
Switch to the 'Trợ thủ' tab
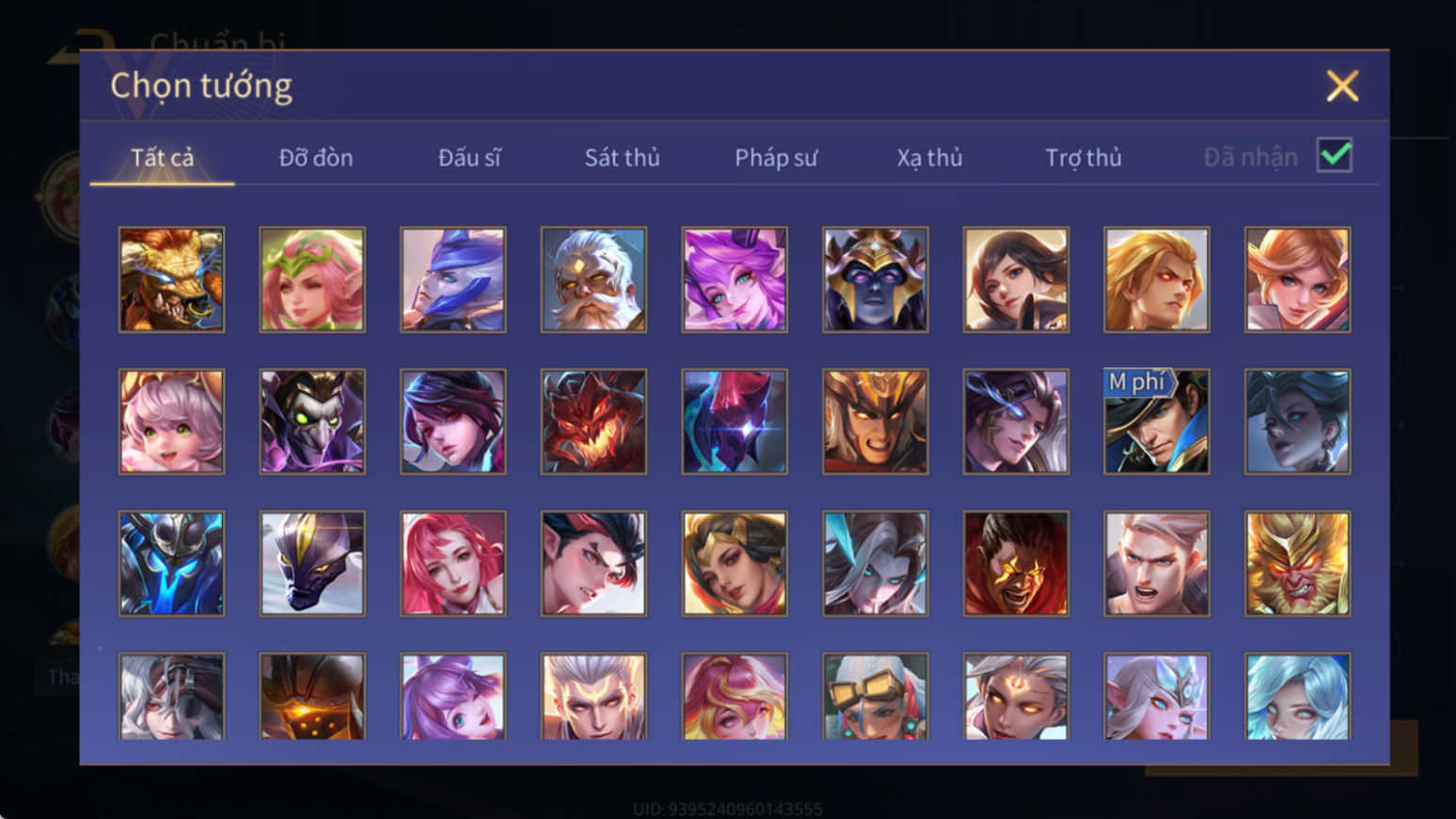pos(1084,157)
